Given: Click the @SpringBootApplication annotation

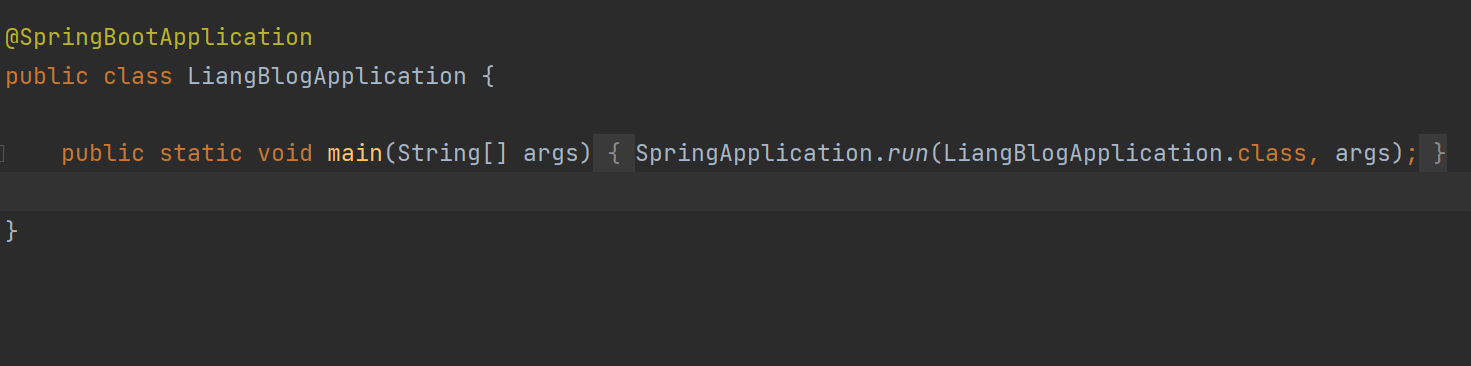Looking at the screenshot, I should tap(159, 38).
